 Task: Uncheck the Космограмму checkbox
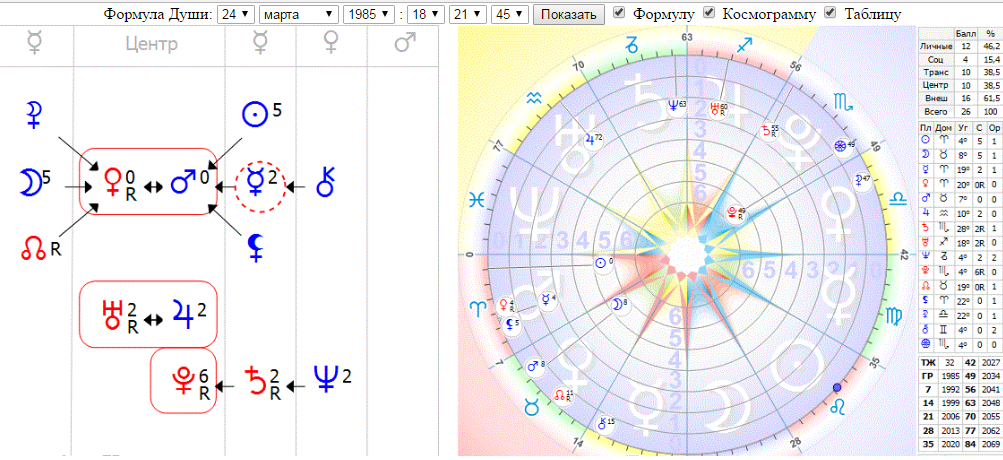click(x=710, y=13)
